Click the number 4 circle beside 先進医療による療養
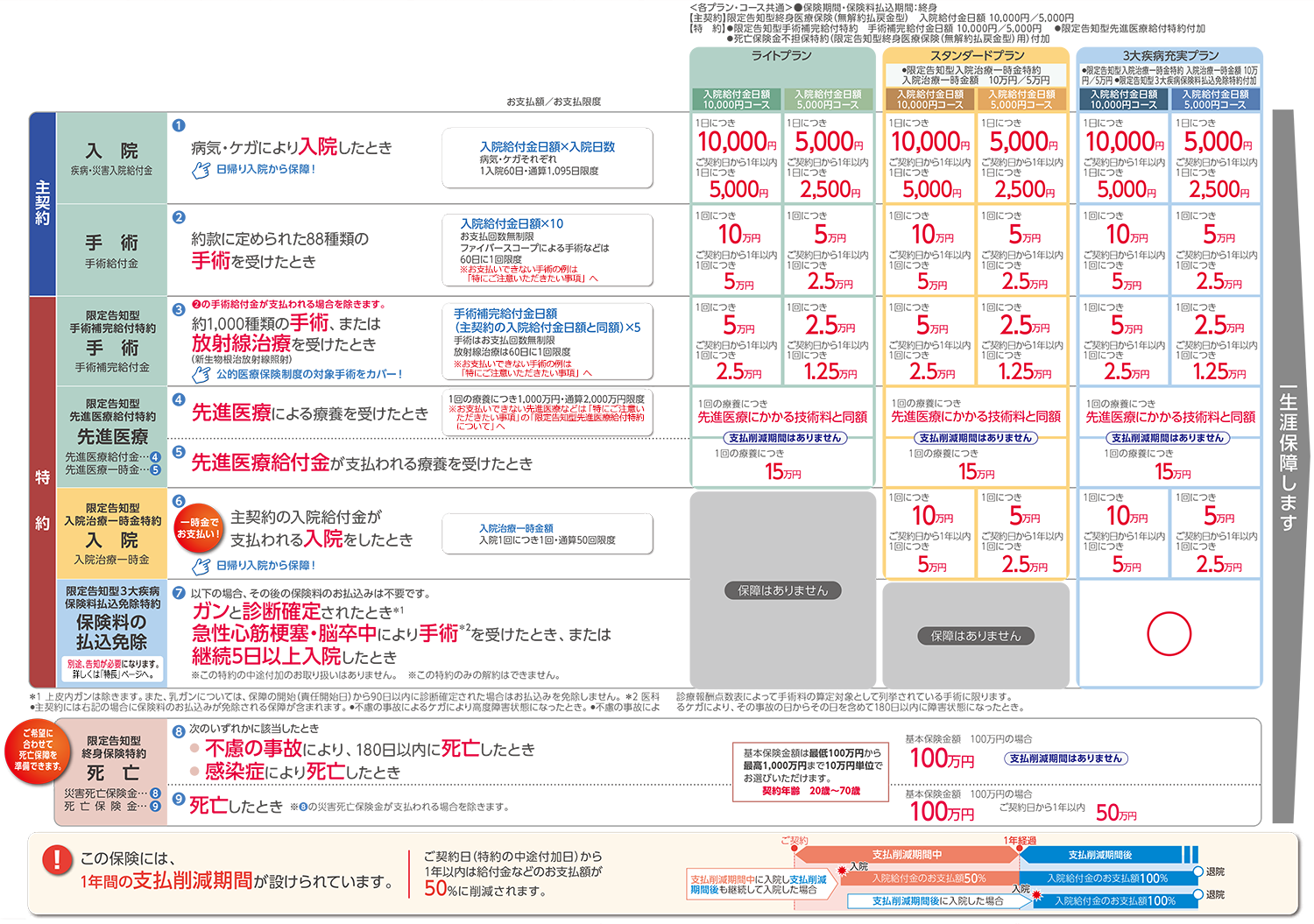The image size is (1314, 924). (x=179, y=399)
